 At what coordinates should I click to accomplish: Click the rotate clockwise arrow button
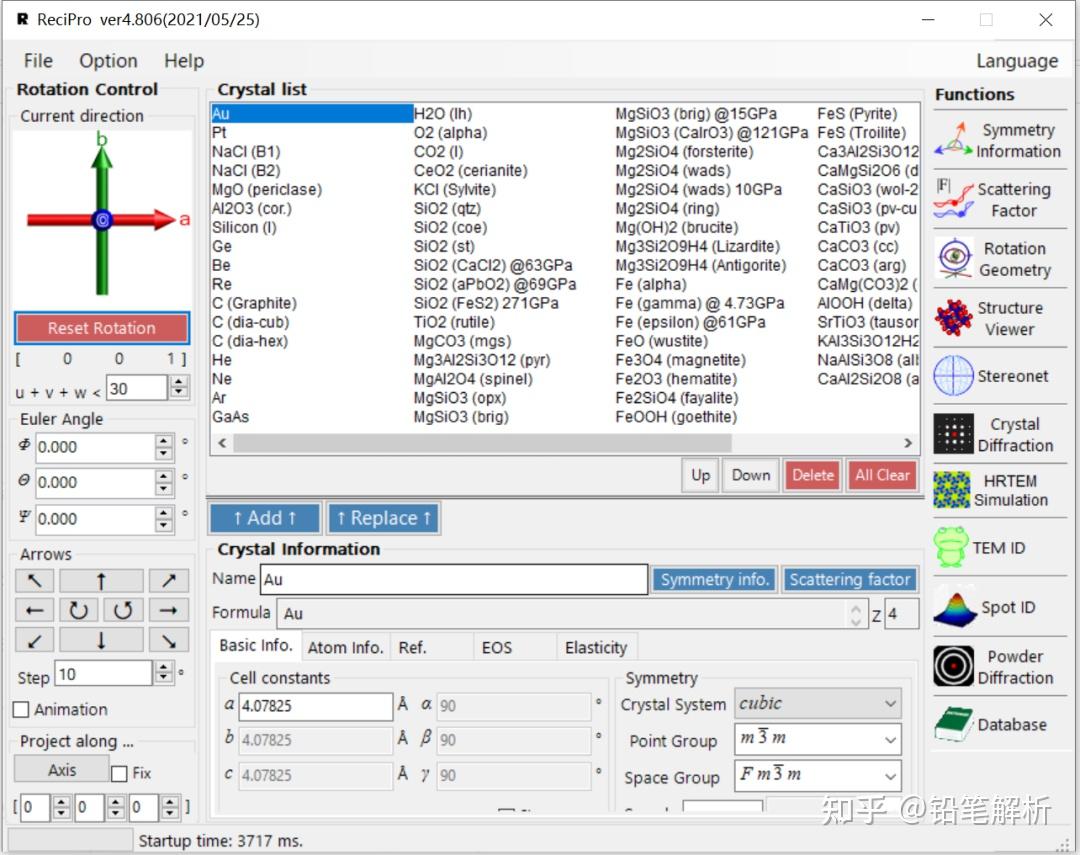(79, 610)
